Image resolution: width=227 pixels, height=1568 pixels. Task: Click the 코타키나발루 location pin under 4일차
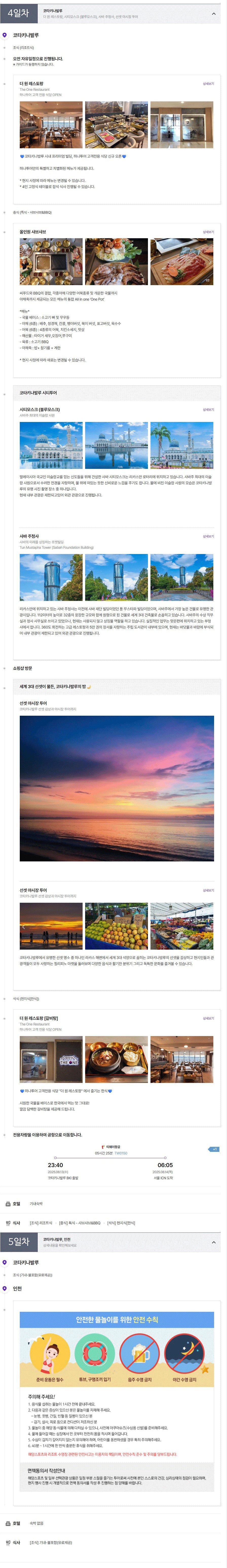5,35
